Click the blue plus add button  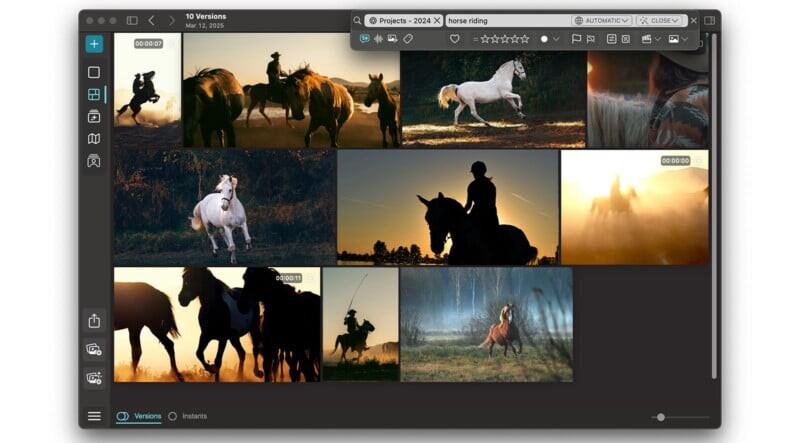coord(94,44)
